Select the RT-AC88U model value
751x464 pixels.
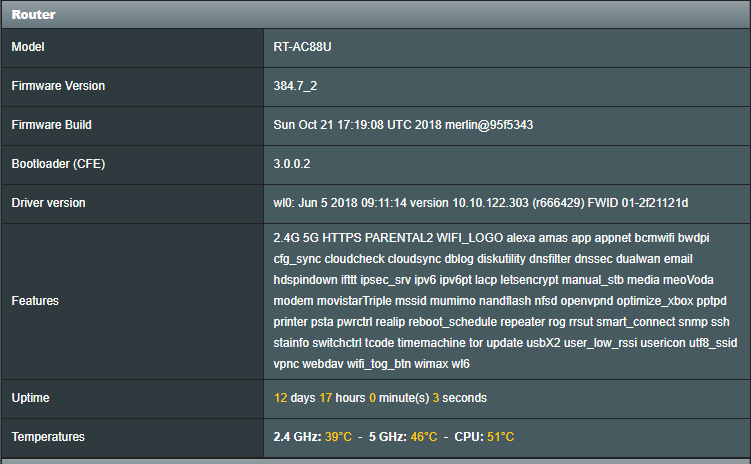coord(302,47)
